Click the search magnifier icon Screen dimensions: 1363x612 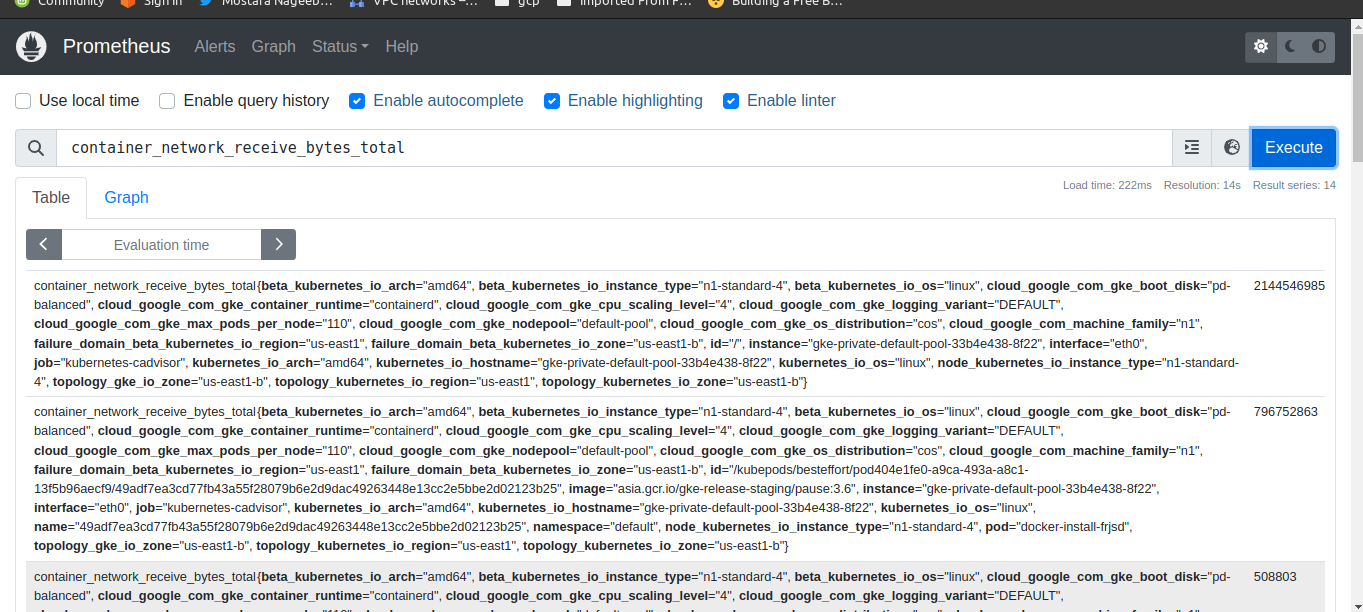[x=36, y=148]
